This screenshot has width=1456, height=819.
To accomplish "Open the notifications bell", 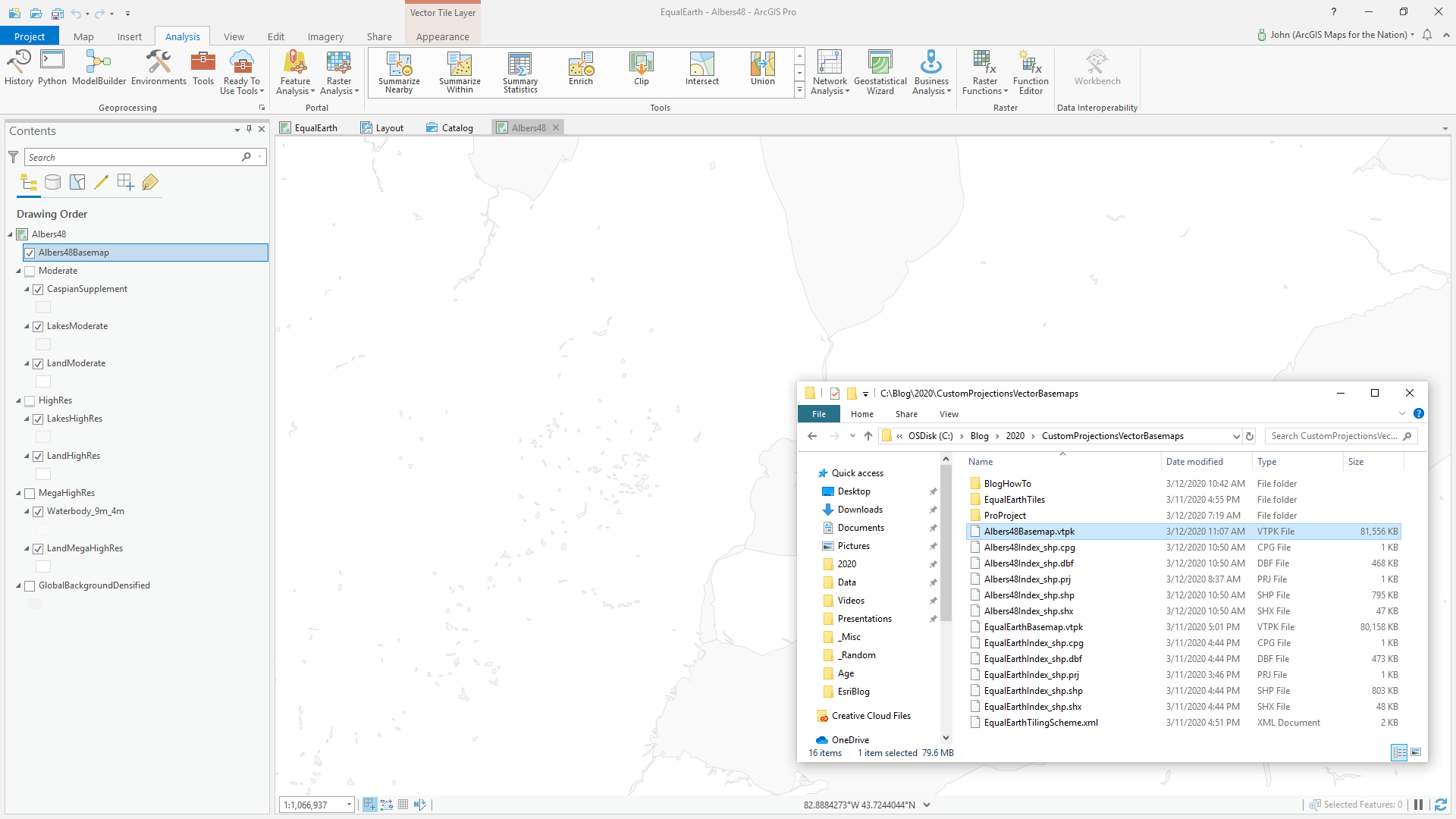I will (1427, 35).
